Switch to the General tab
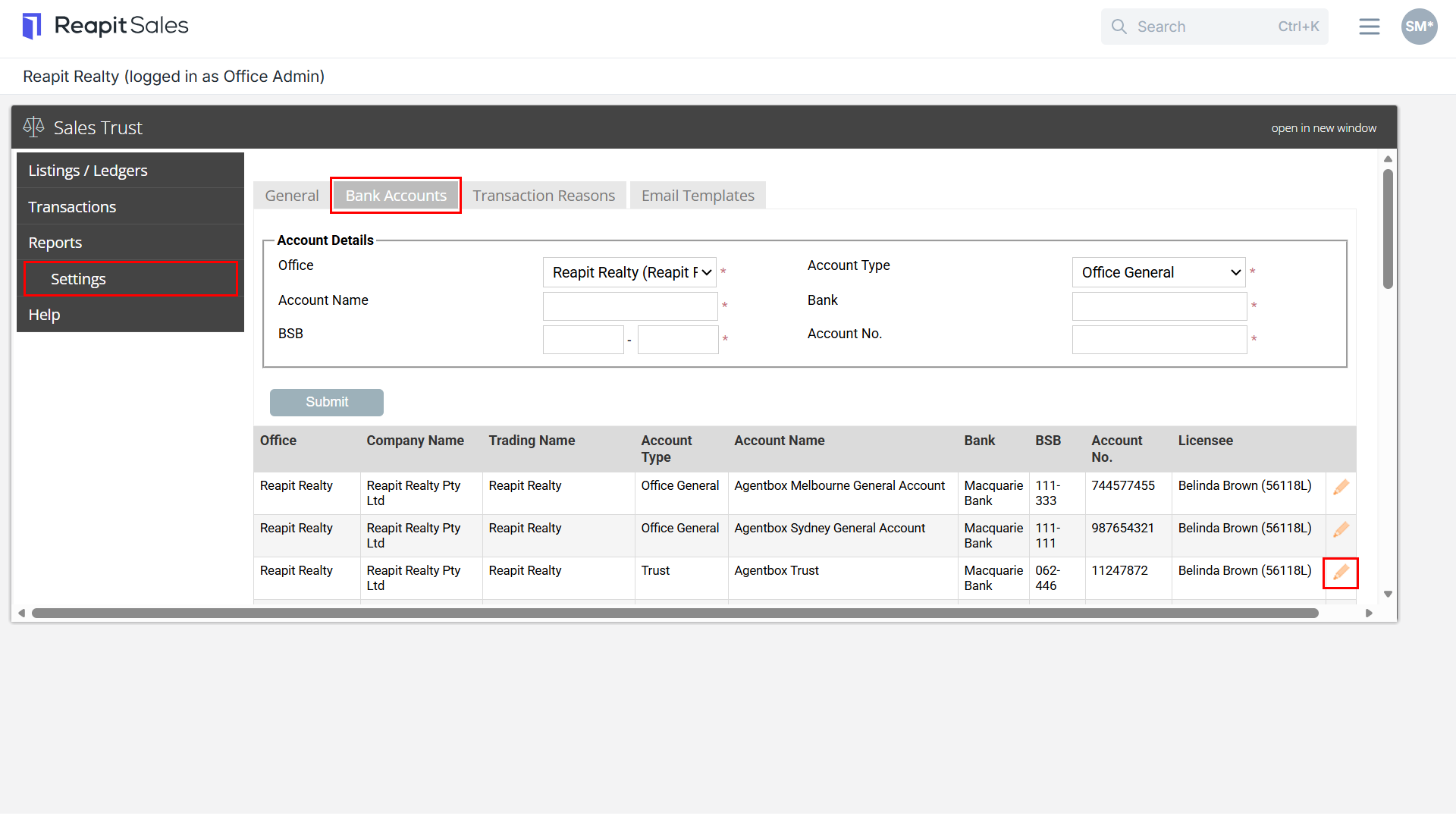 click(291, 196)
